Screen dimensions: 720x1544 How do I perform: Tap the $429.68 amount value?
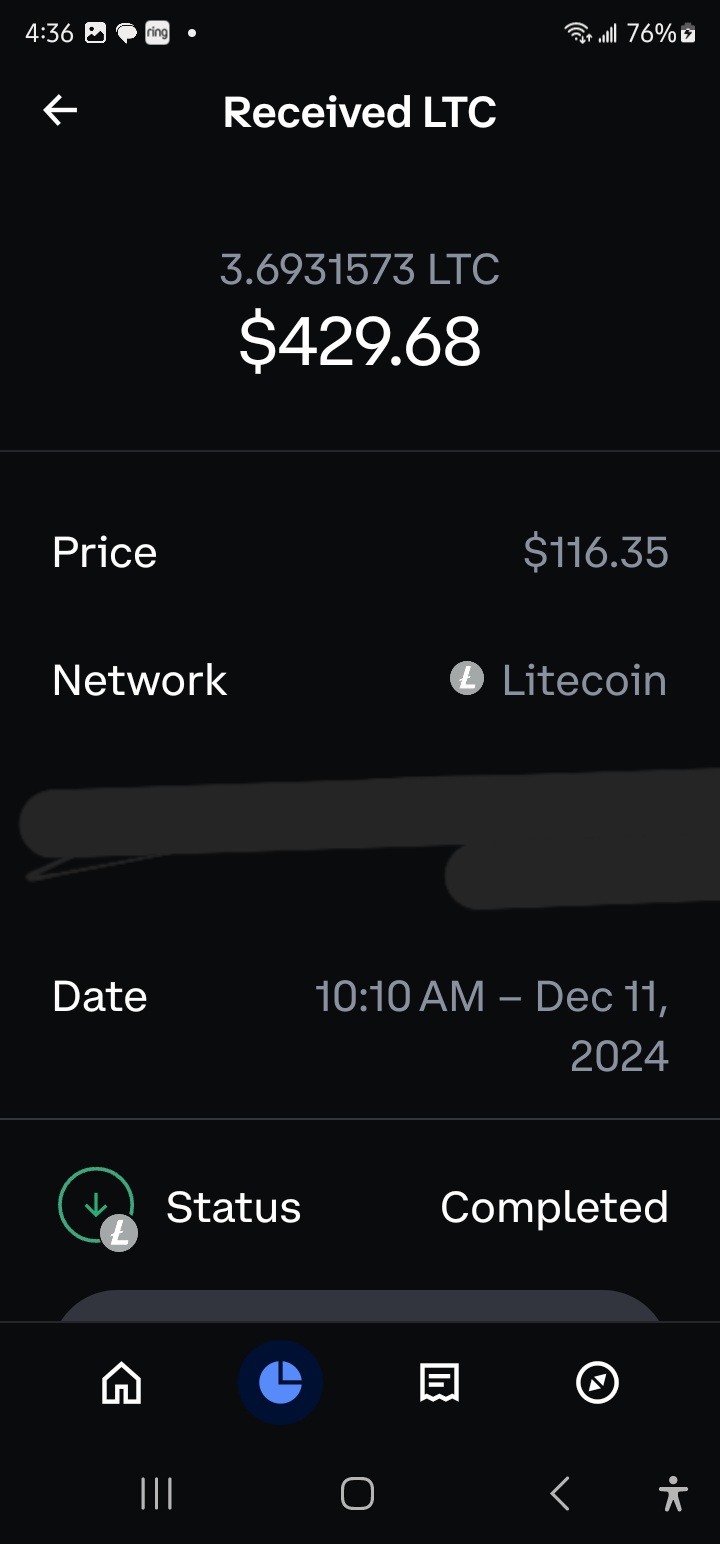360,341
